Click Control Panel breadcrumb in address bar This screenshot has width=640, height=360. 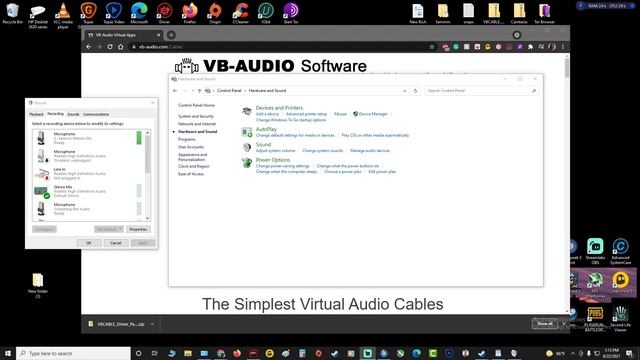(229, 91)
